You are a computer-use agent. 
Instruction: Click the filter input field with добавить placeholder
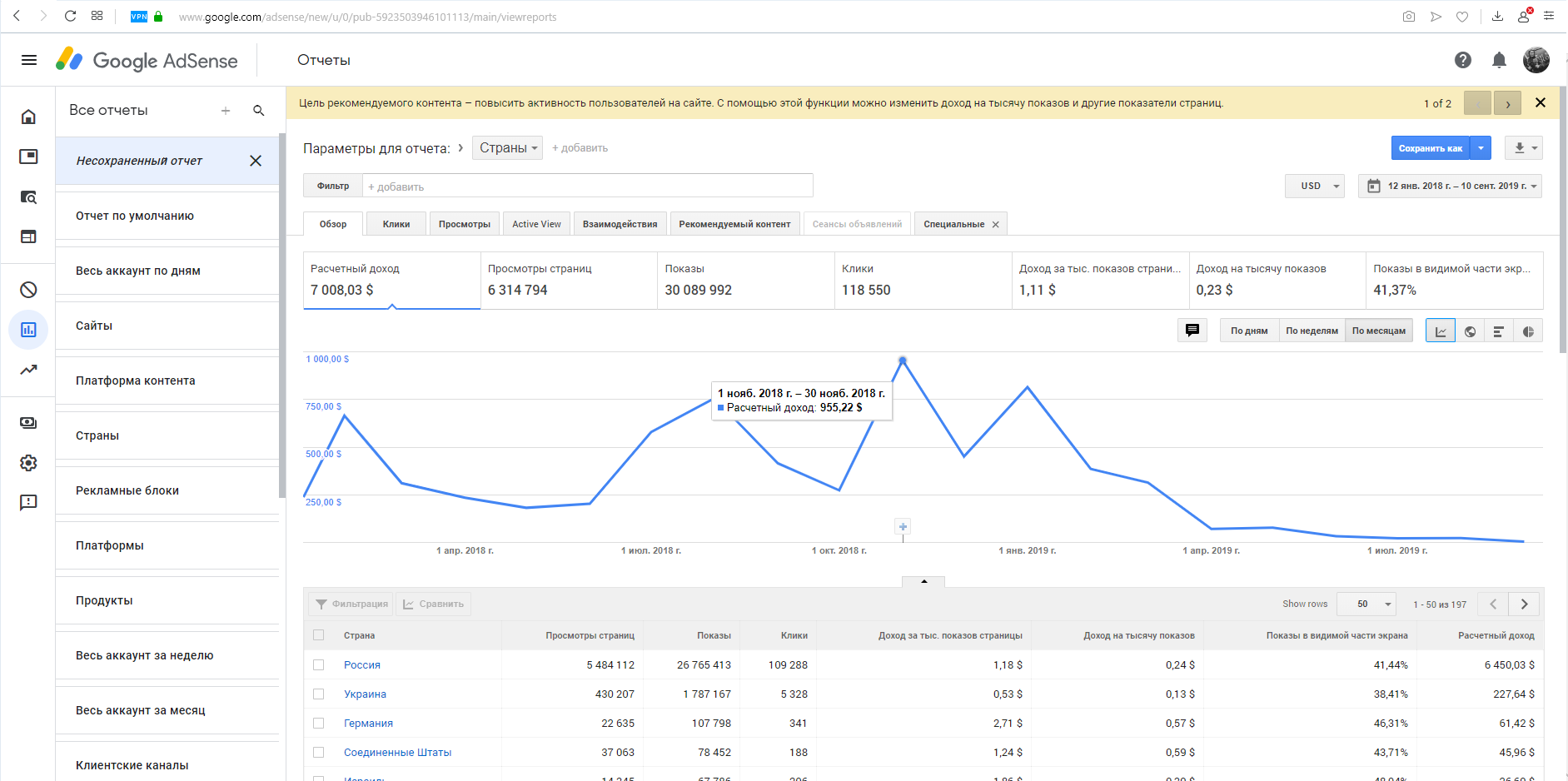(x=588, y=187)
